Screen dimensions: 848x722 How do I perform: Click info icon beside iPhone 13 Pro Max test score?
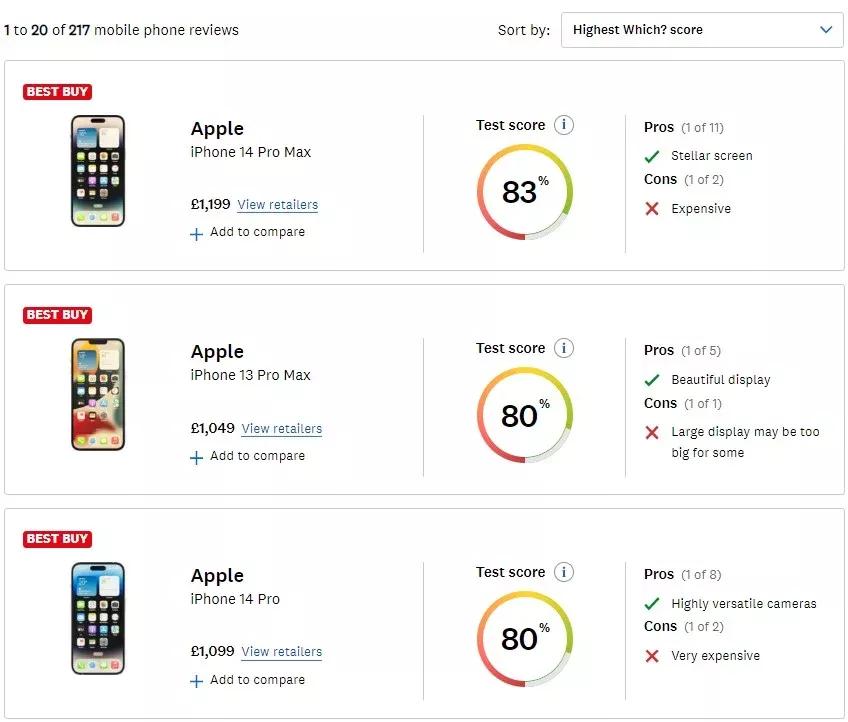coord(564,348)
